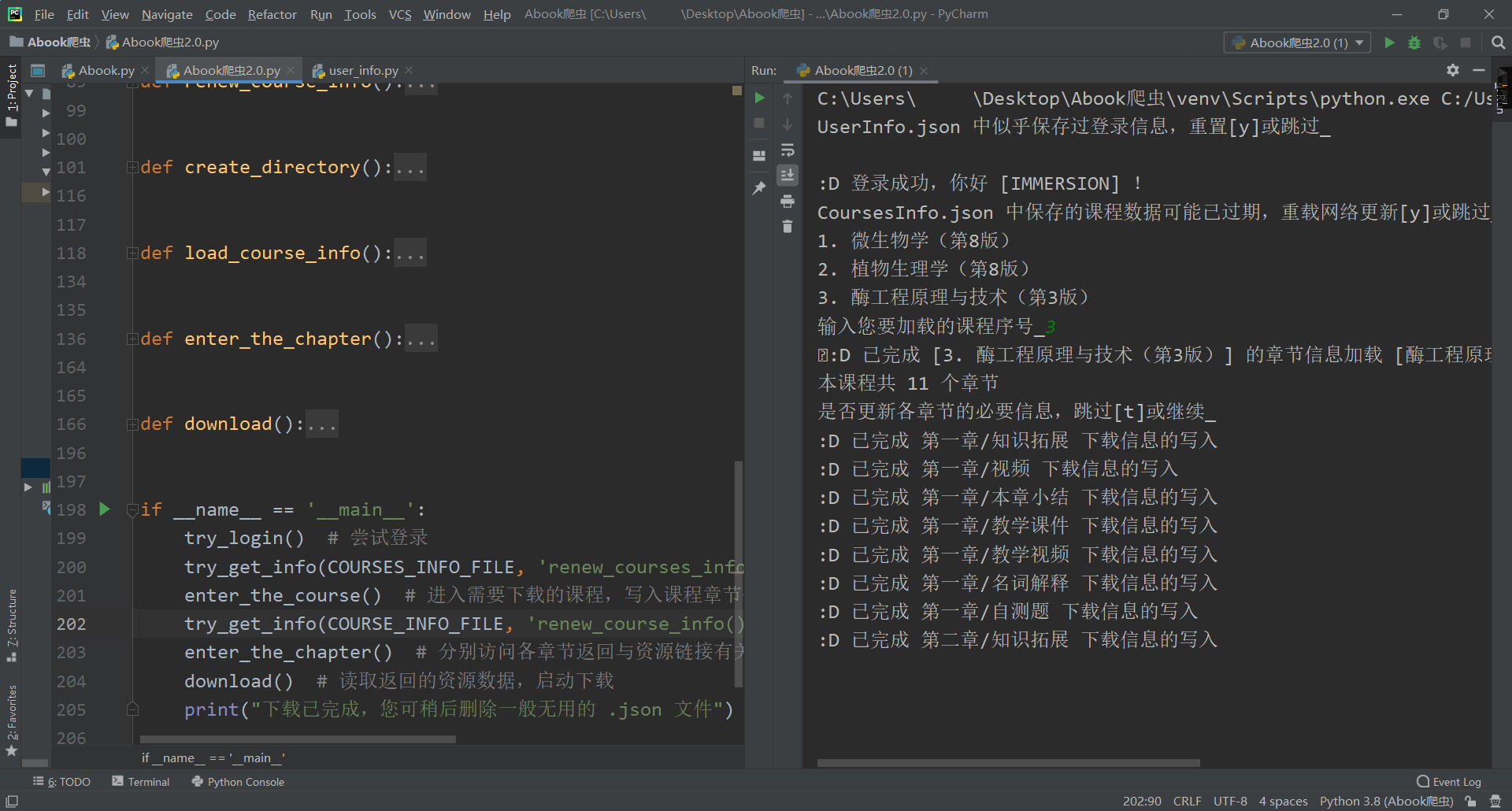
Task: Click the if __name__ == '__main__' breadcrumb below the editor
Action: (213, 757)
